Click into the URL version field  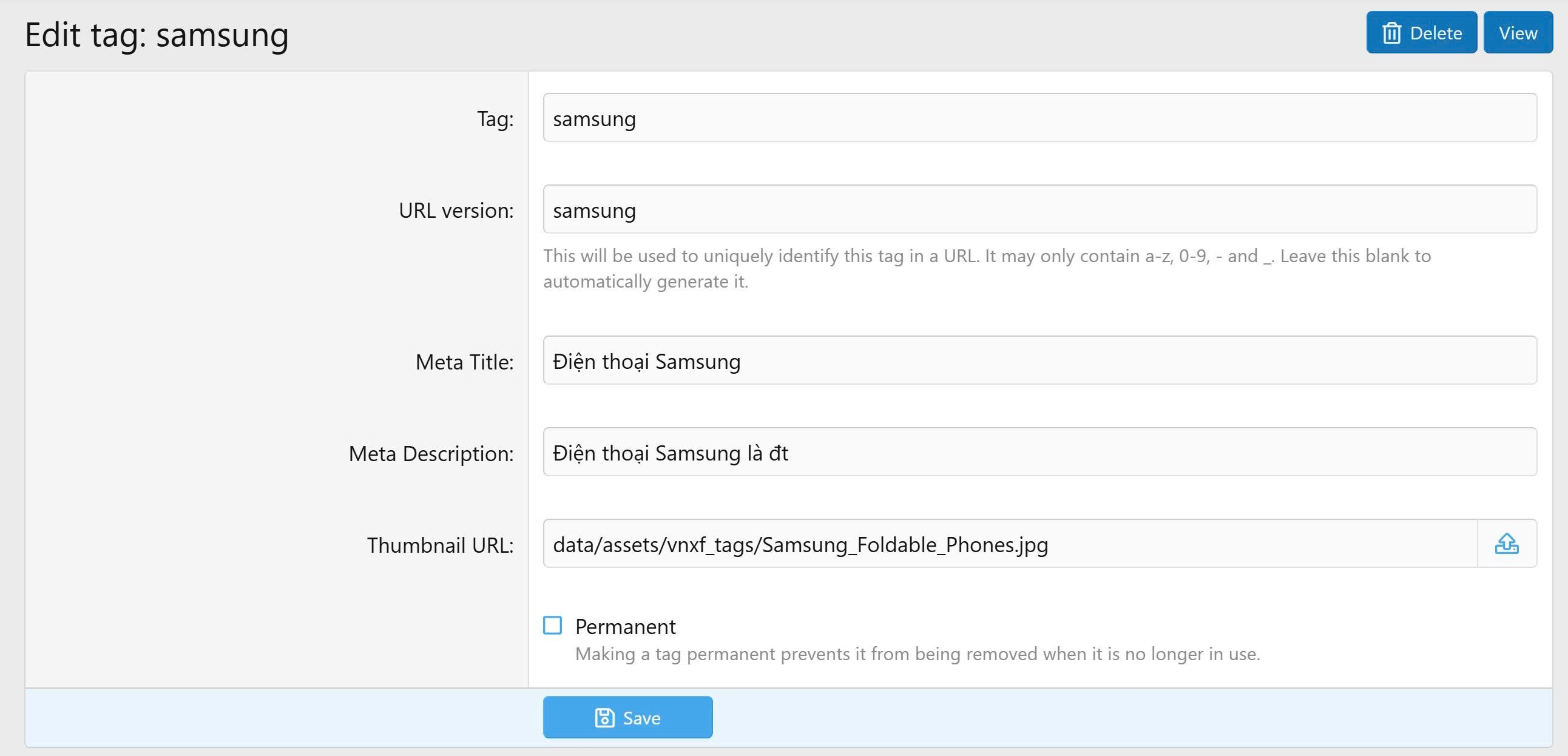click(1039, 210)
